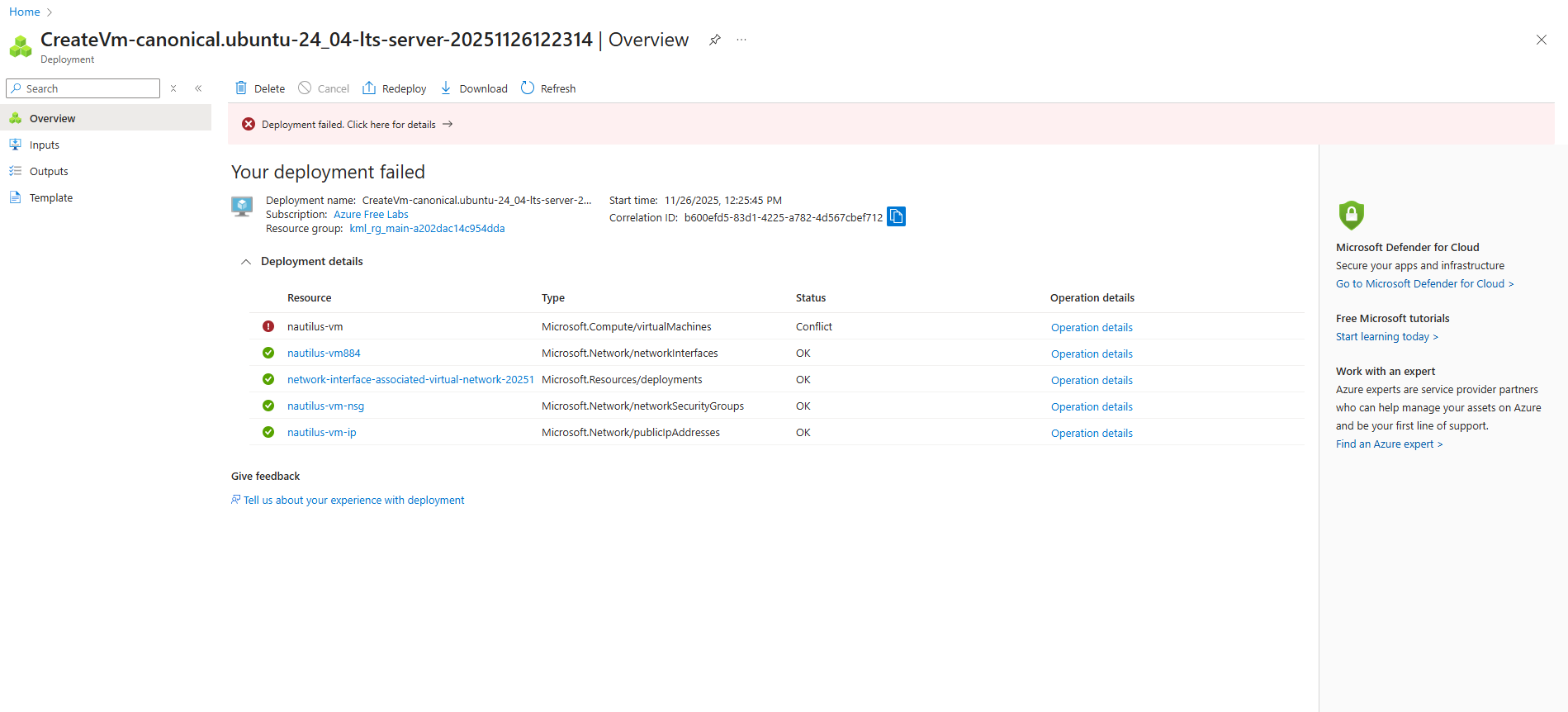This screenshot has height=712, width=1568.
Task: Click the Status column header
Action: click(x=811, y=298)
